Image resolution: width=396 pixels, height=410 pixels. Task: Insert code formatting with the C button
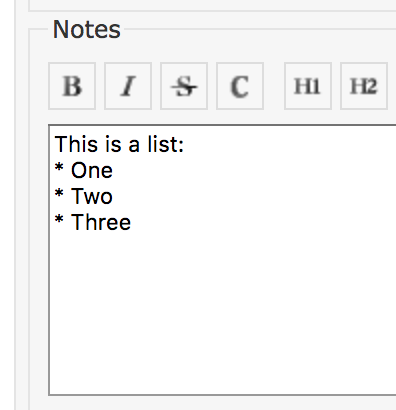[240, 86]
